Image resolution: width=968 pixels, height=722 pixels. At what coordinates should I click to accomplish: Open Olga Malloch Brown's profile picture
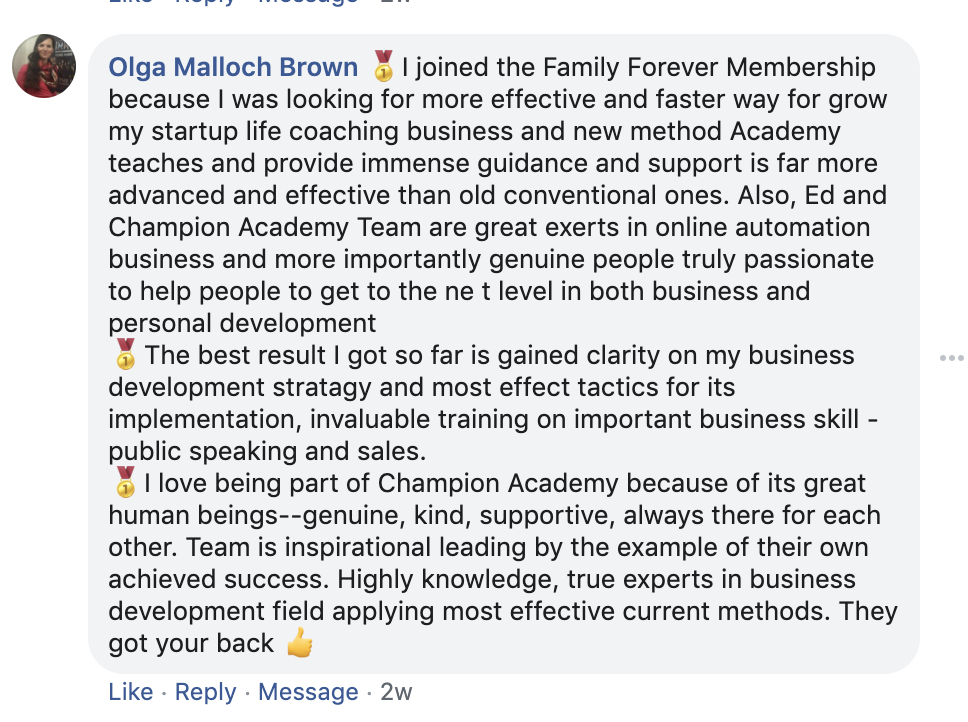tap(44, 66)
